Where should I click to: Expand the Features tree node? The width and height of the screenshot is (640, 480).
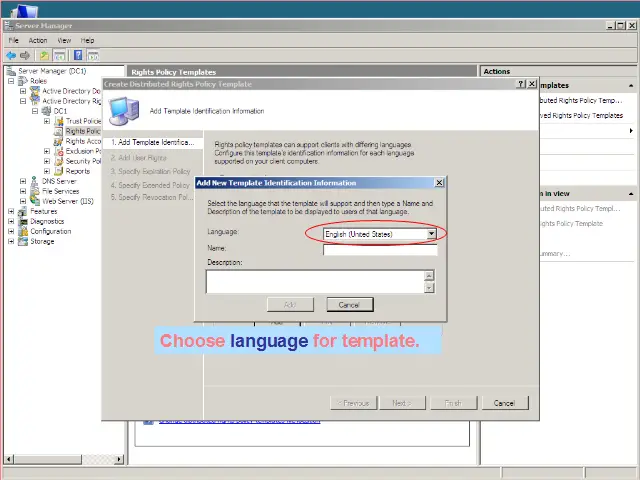point(11,211)
